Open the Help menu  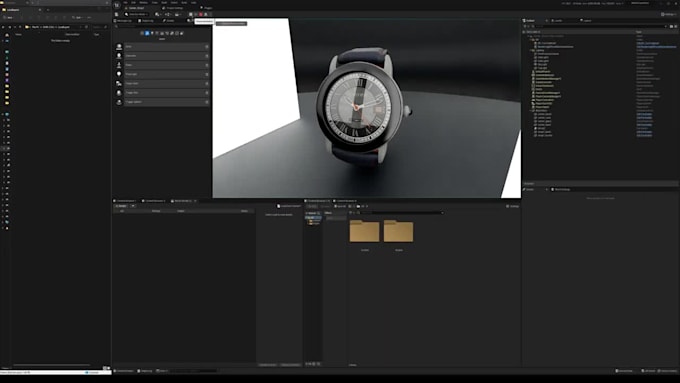(193, 3)
